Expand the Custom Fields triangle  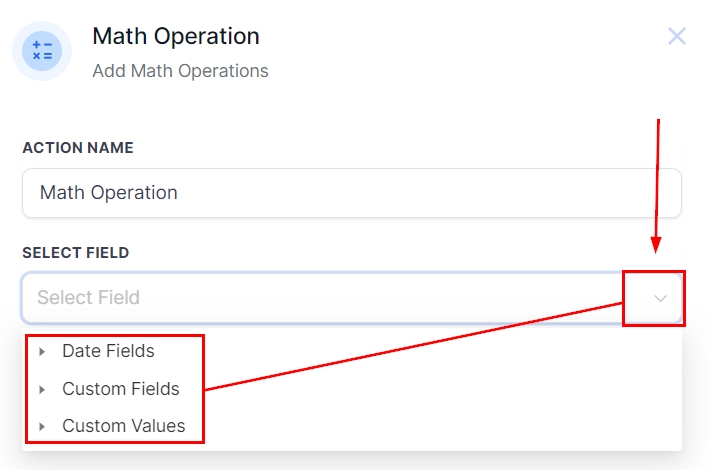point(42,389)
